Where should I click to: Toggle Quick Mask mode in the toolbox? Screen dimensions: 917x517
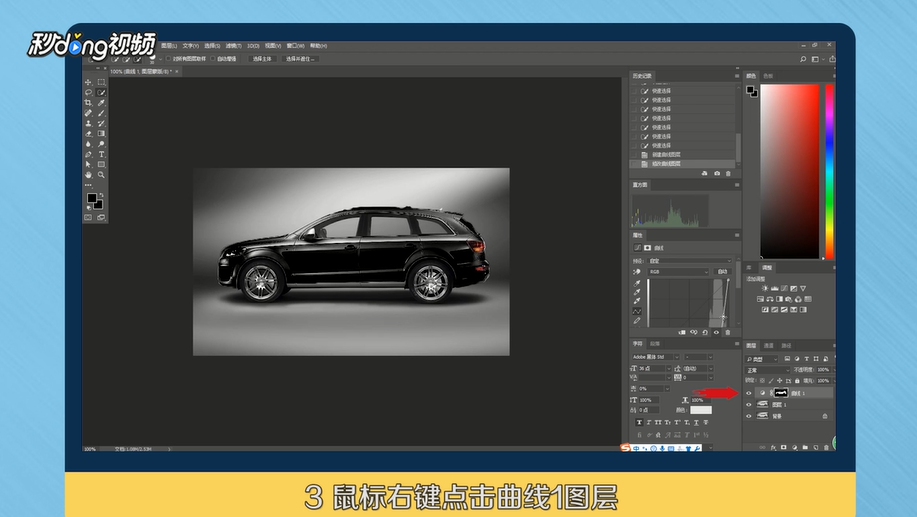point(88,218)
